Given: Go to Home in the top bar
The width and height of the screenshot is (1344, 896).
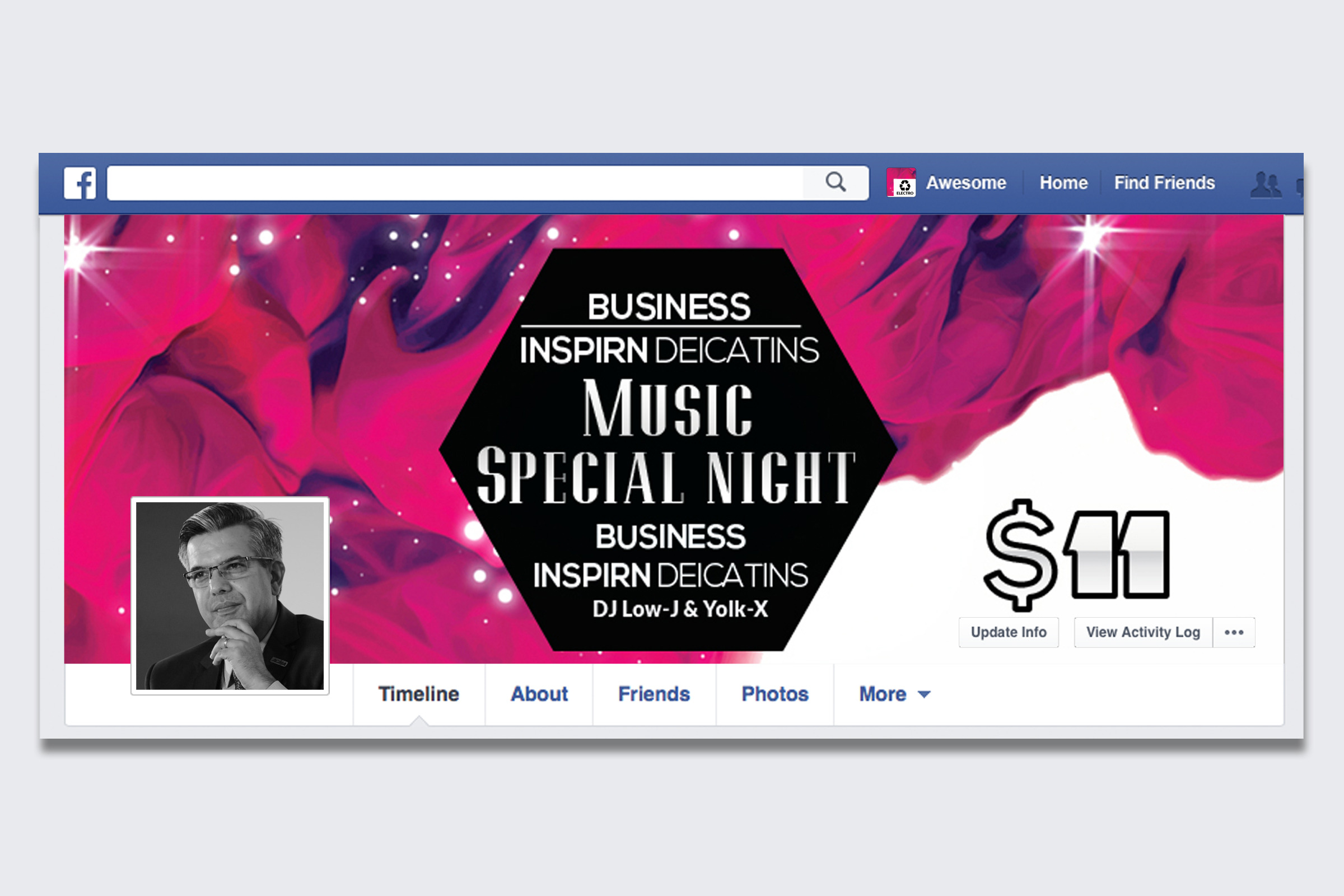Looking at the screenshot, I should tap(1063, 183).
